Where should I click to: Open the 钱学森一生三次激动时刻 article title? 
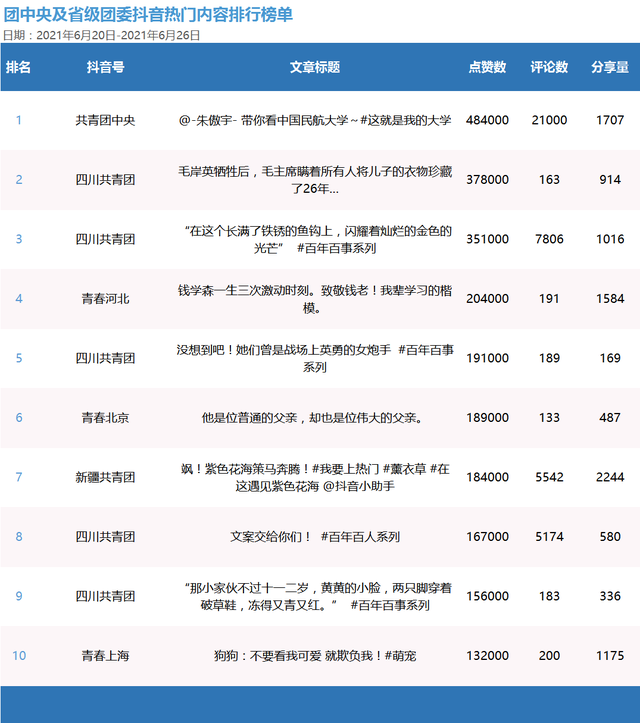pos(315,299)
